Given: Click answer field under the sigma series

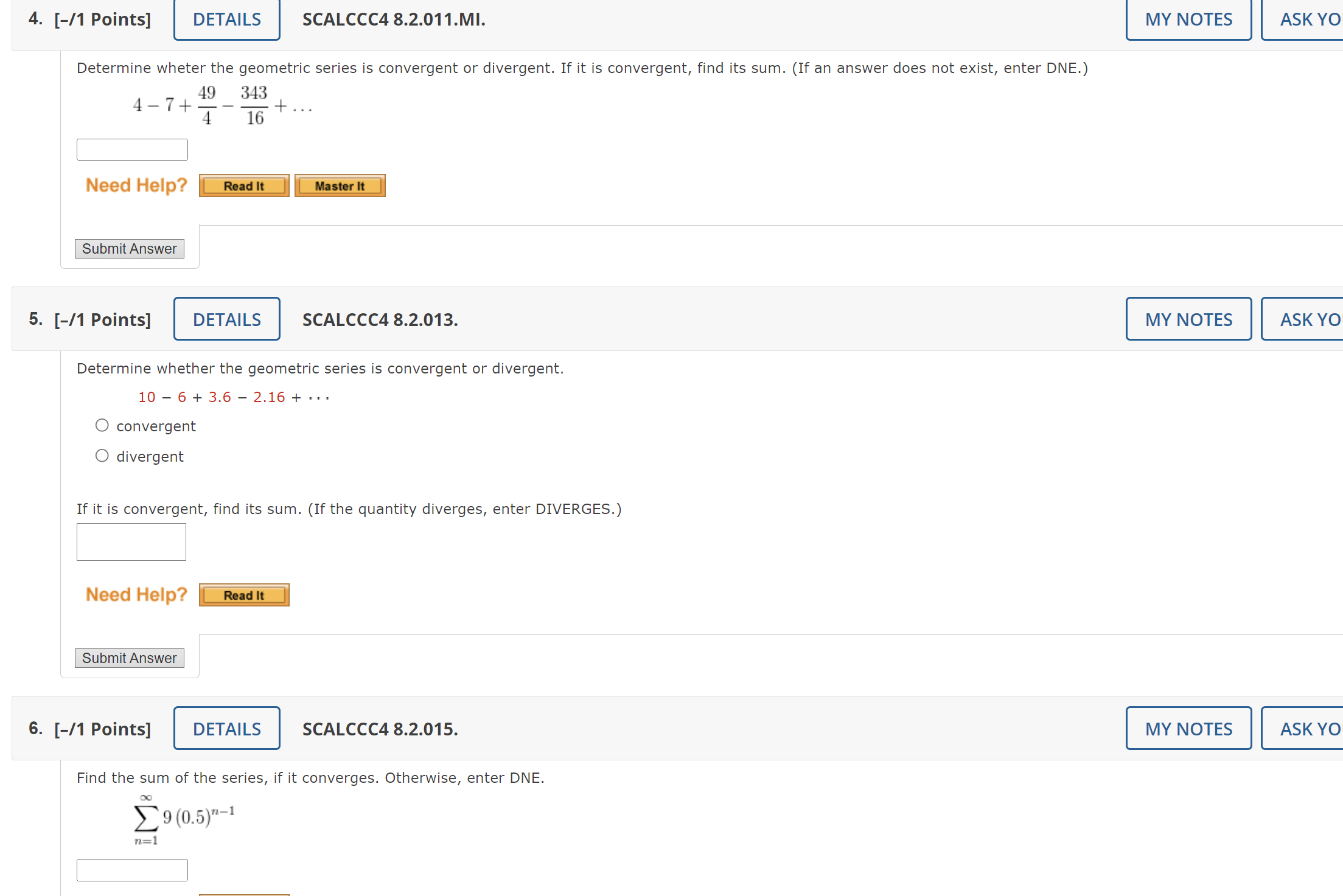Looking at the screenshot, I should pyautogui.click(x=132, y=870).
